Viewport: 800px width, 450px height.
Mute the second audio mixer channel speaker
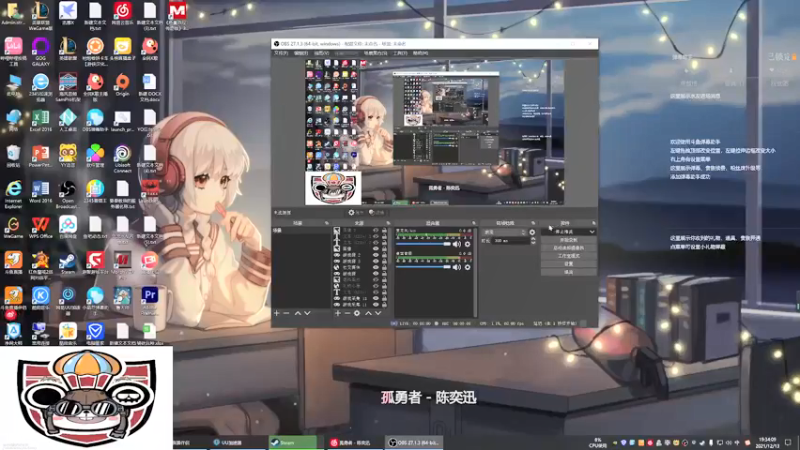point(457,267)
